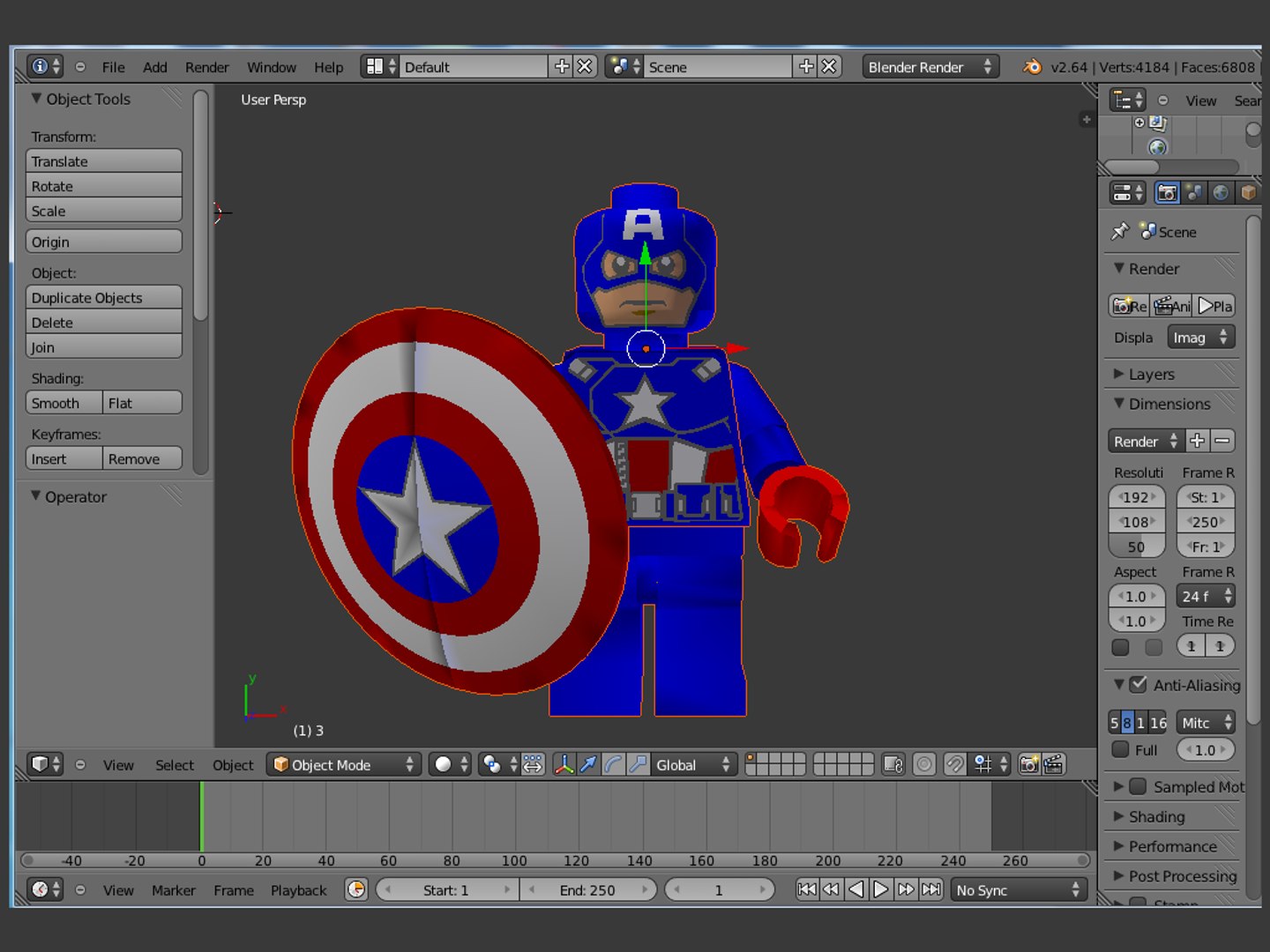Add a new scene beside Scene field
Screen dimensions: 1270x952
(805, 67)
